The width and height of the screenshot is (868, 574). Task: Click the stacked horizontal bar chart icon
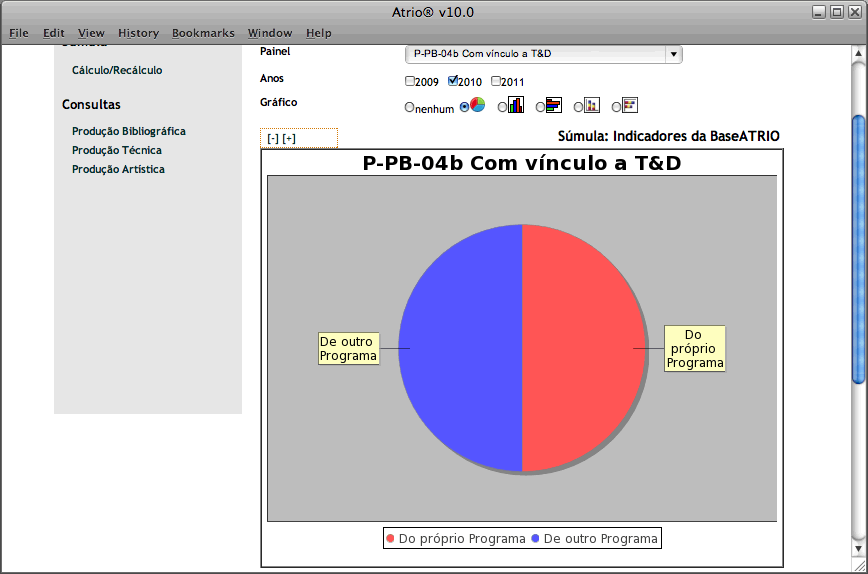tap(630, 105)
